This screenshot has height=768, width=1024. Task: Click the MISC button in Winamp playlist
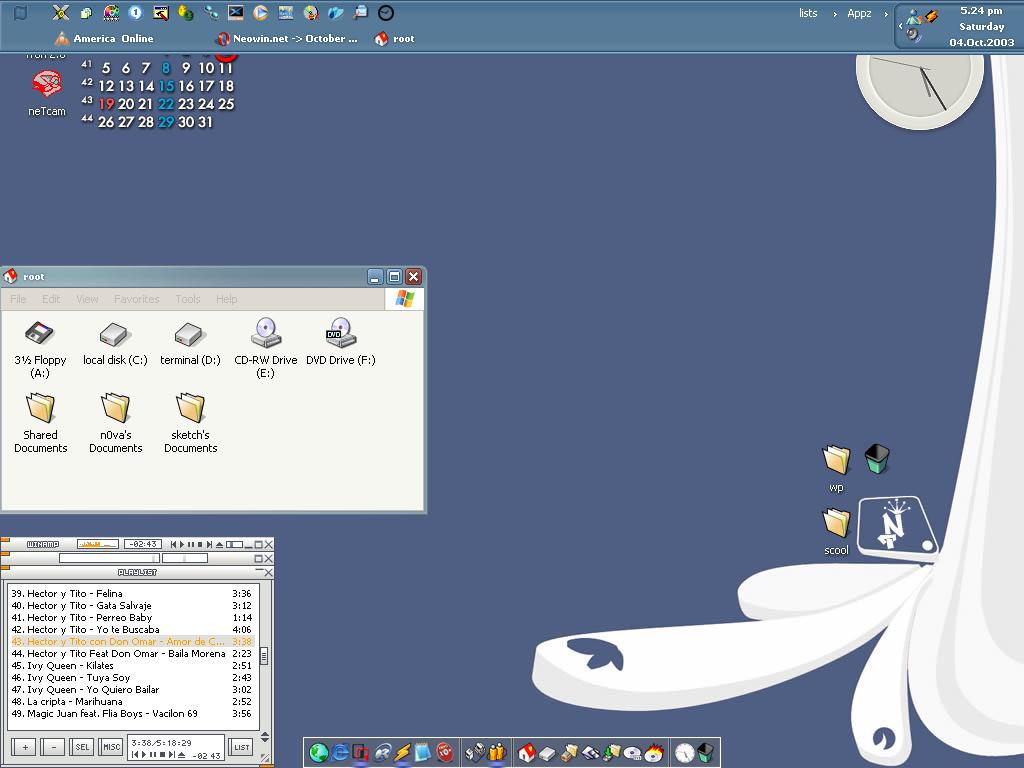pyautogui.click(x=111, y=747)
